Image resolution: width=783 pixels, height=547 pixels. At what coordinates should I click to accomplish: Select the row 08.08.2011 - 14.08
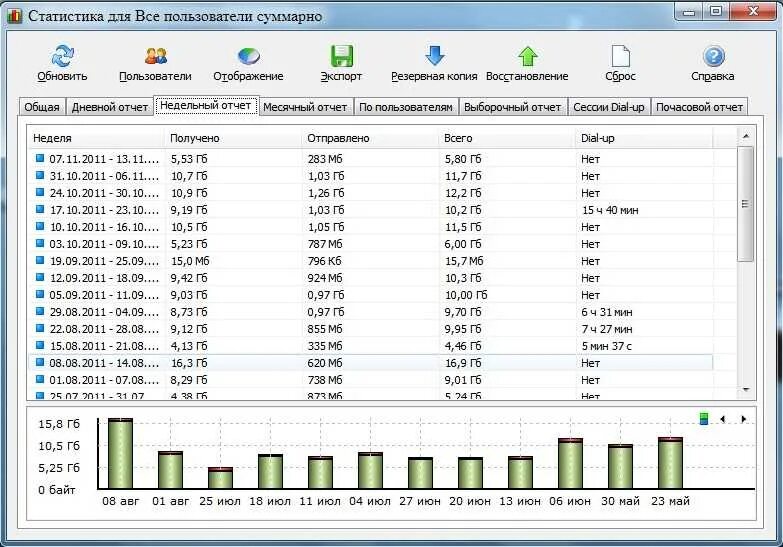(x=371, y=363)
